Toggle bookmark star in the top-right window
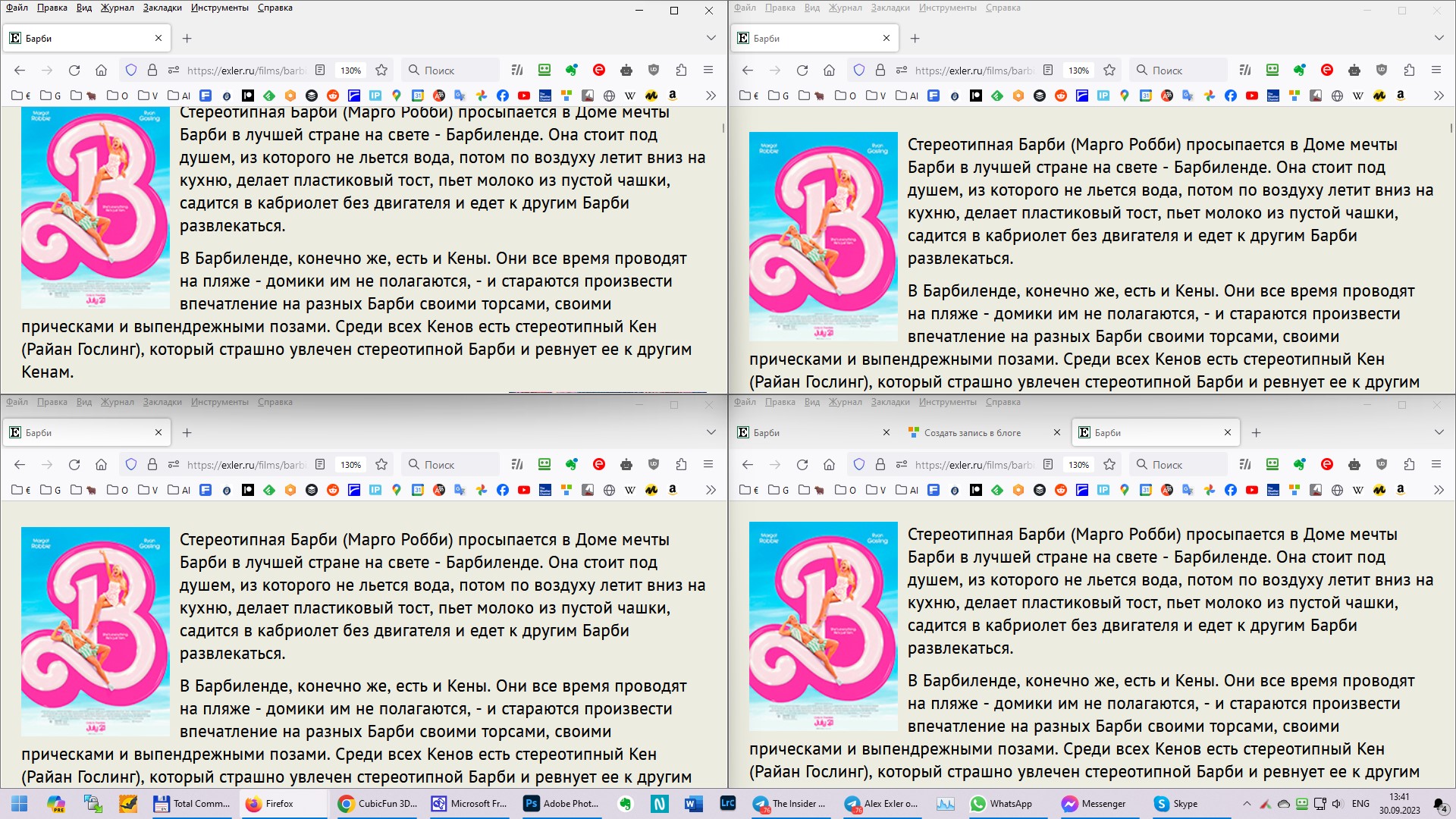This screenshot has width=1456, height=819. (1109, 70)
